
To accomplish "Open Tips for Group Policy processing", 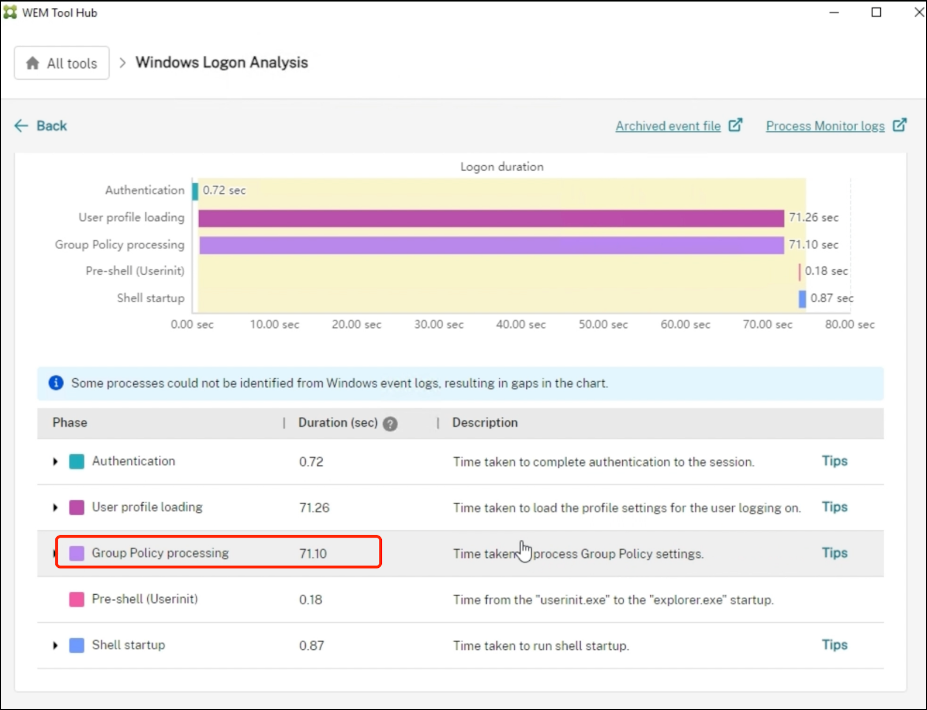I will 833,553.
